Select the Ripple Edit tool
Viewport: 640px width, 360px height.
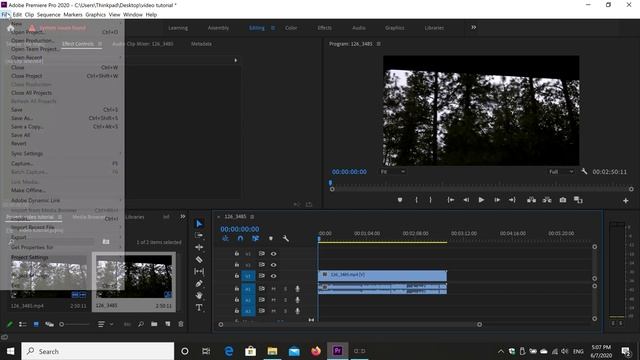199,247
